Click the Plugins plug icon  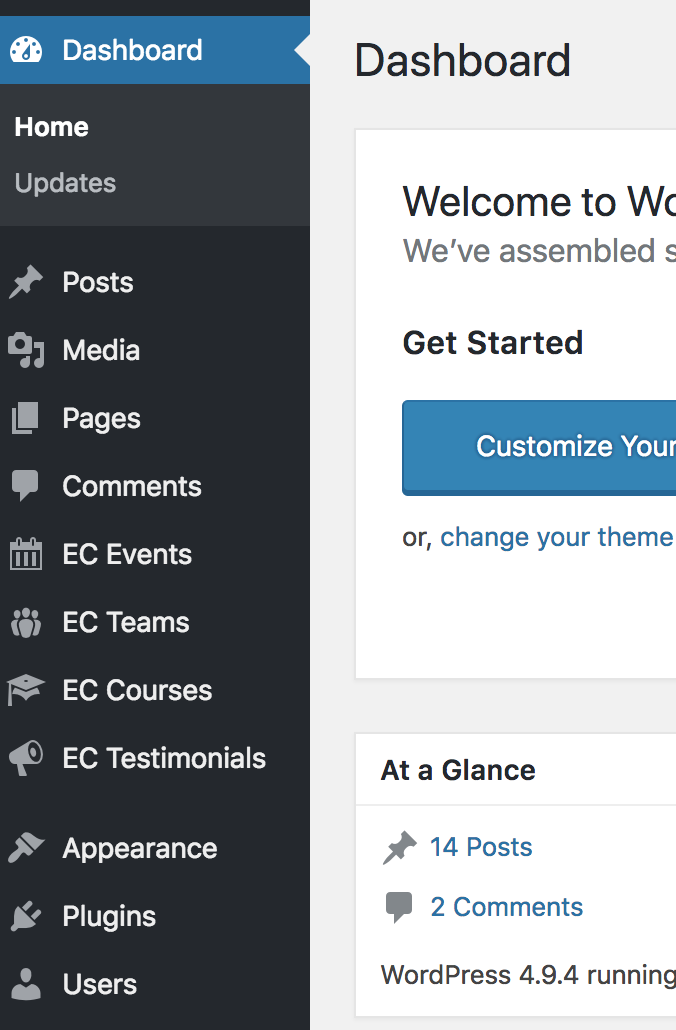tap(26, 916)
